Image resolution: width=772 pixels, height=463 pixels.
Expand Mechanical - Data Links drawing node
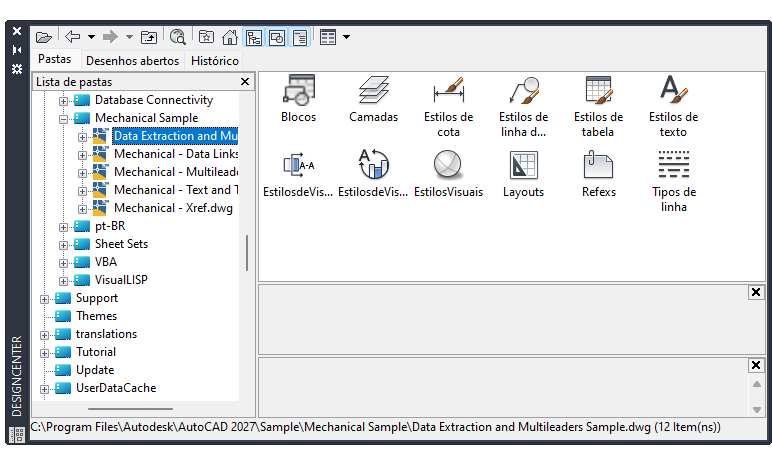[x=82, y=155]
